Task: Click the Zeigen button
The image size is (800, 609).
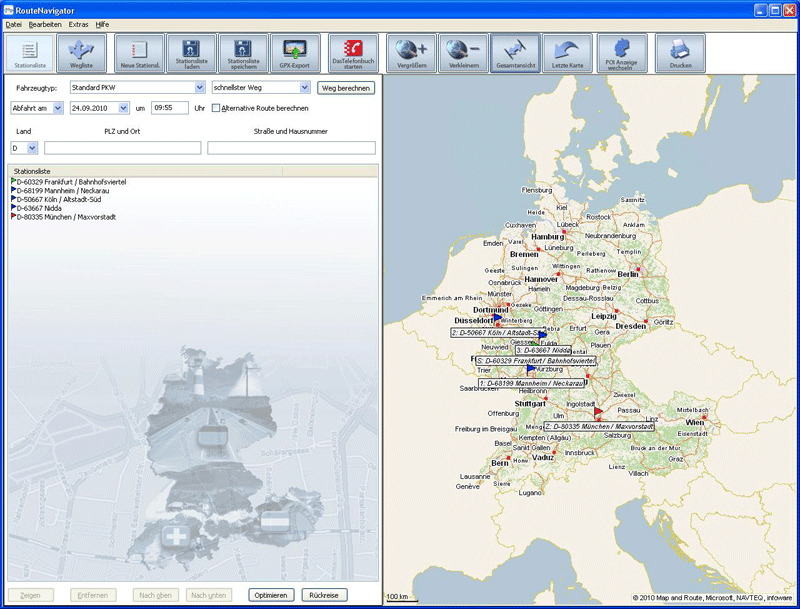Action: pos(31,595)
